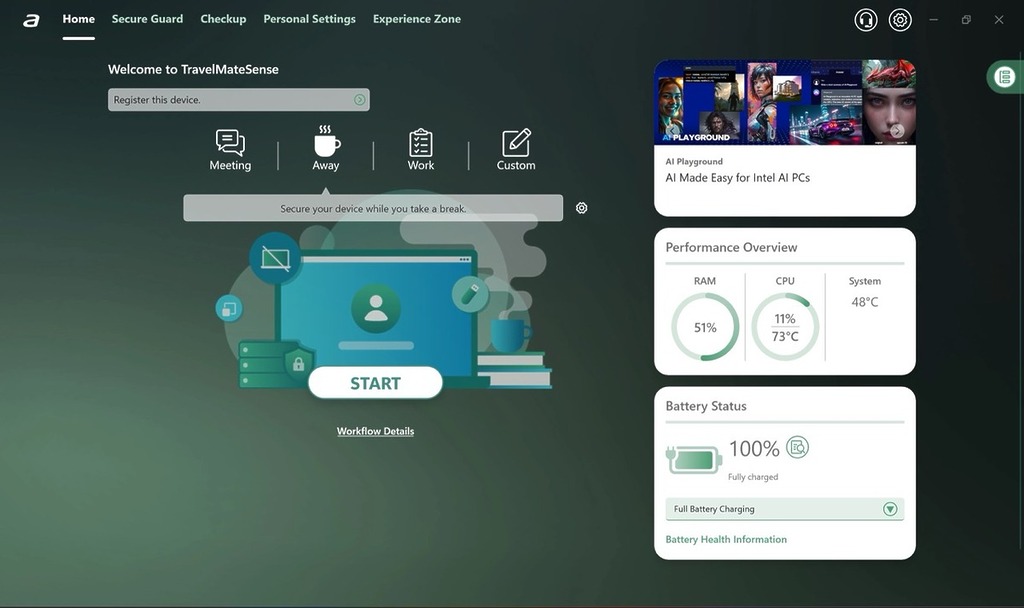Open Experience Zone tab
This screenshot has width=1024, height=608.
pos(417,19)
